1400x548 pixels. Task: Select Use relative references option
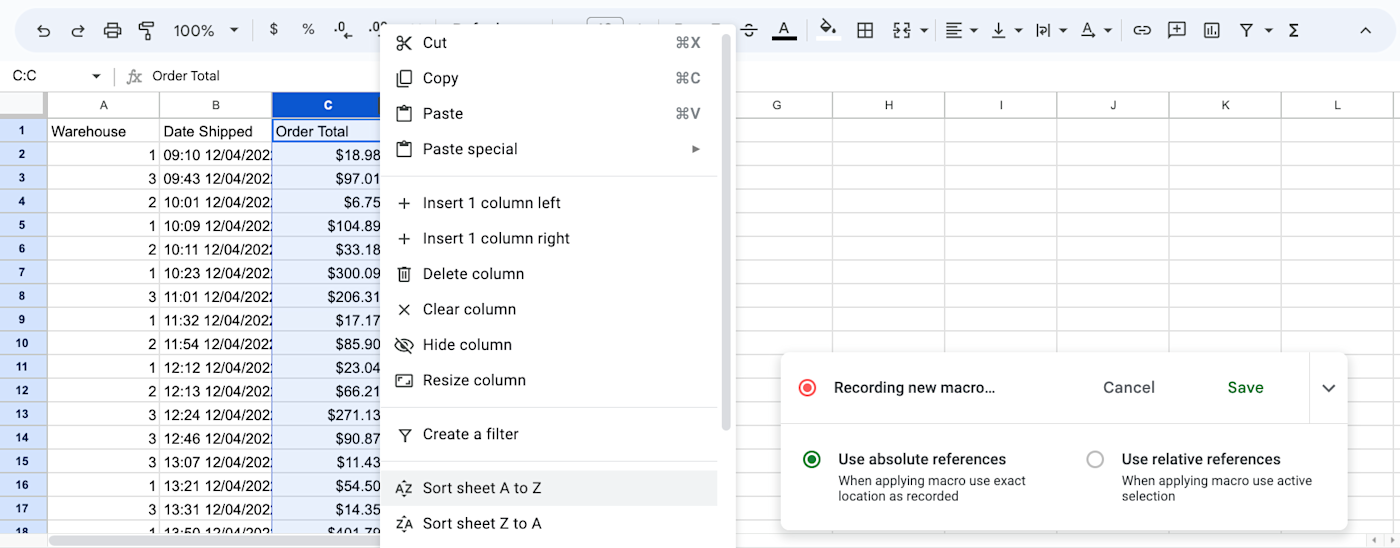point(1095,460)
